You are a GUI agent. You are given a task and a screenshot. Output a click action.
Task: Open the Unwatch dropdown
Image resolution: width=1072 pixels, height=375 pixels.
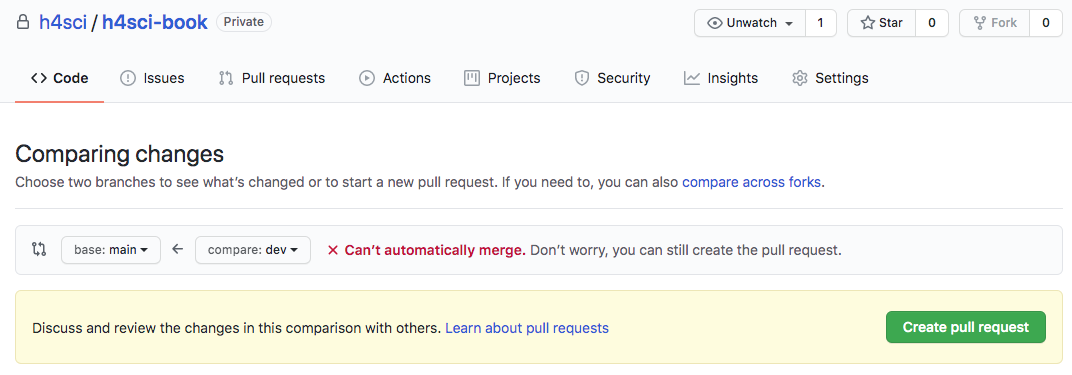click(x=750, y=23)
